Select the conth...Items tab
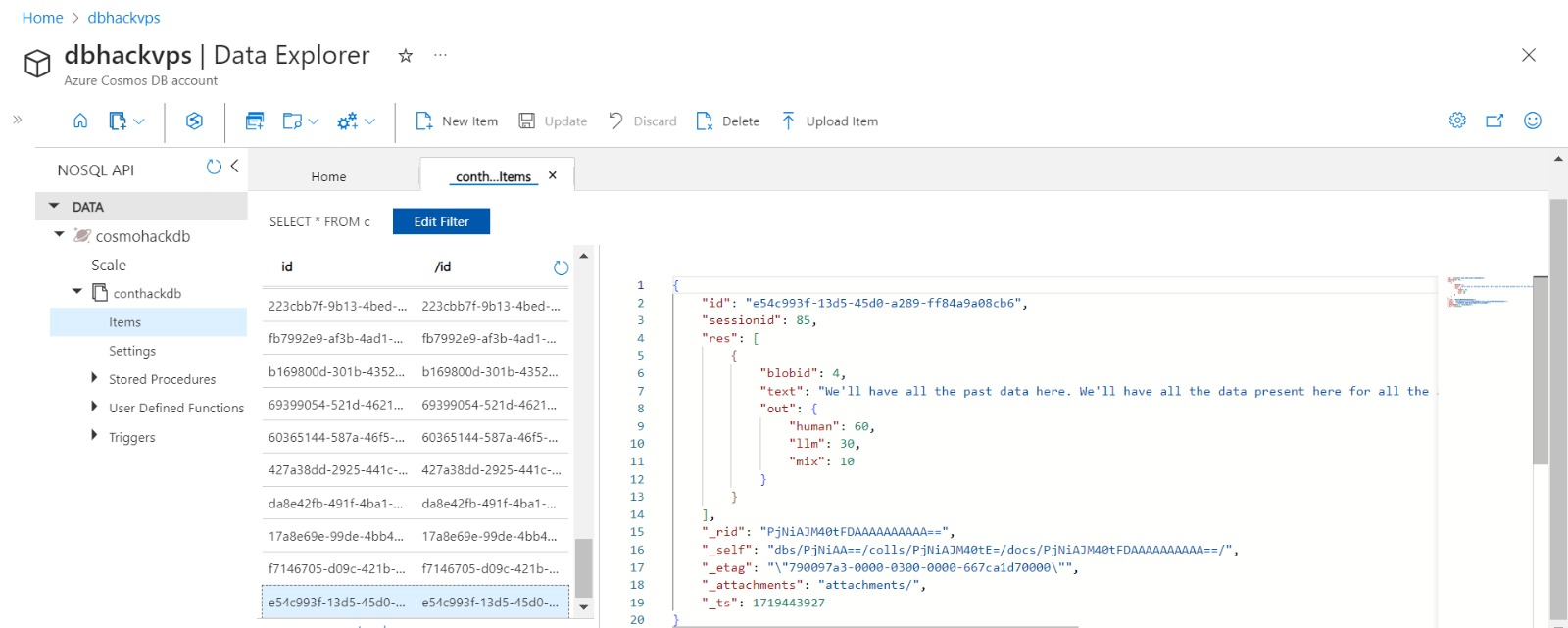1568x628 pixels. [x=493, y=176]
